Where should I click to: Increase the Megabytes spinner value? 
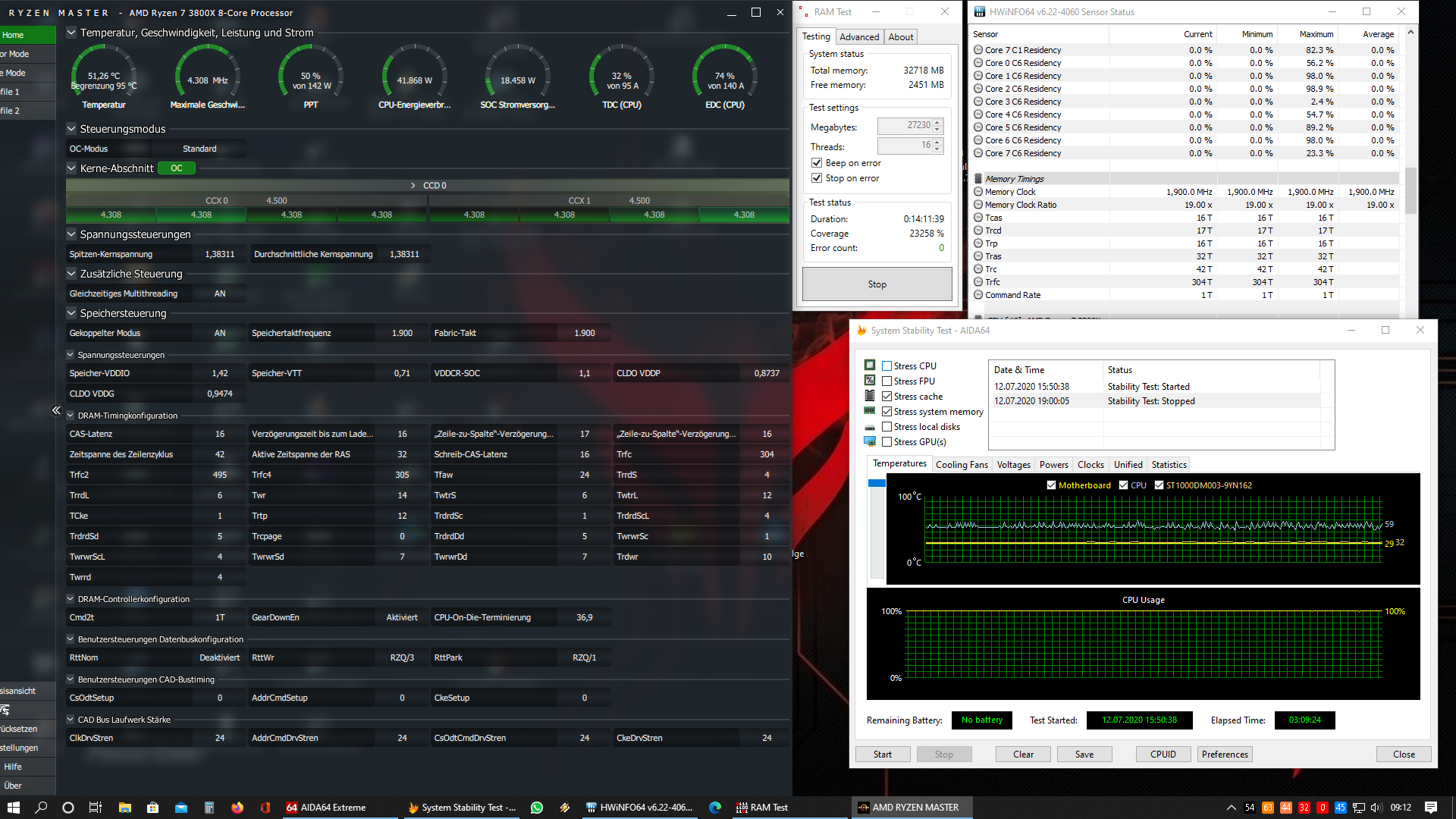(937, 122)
